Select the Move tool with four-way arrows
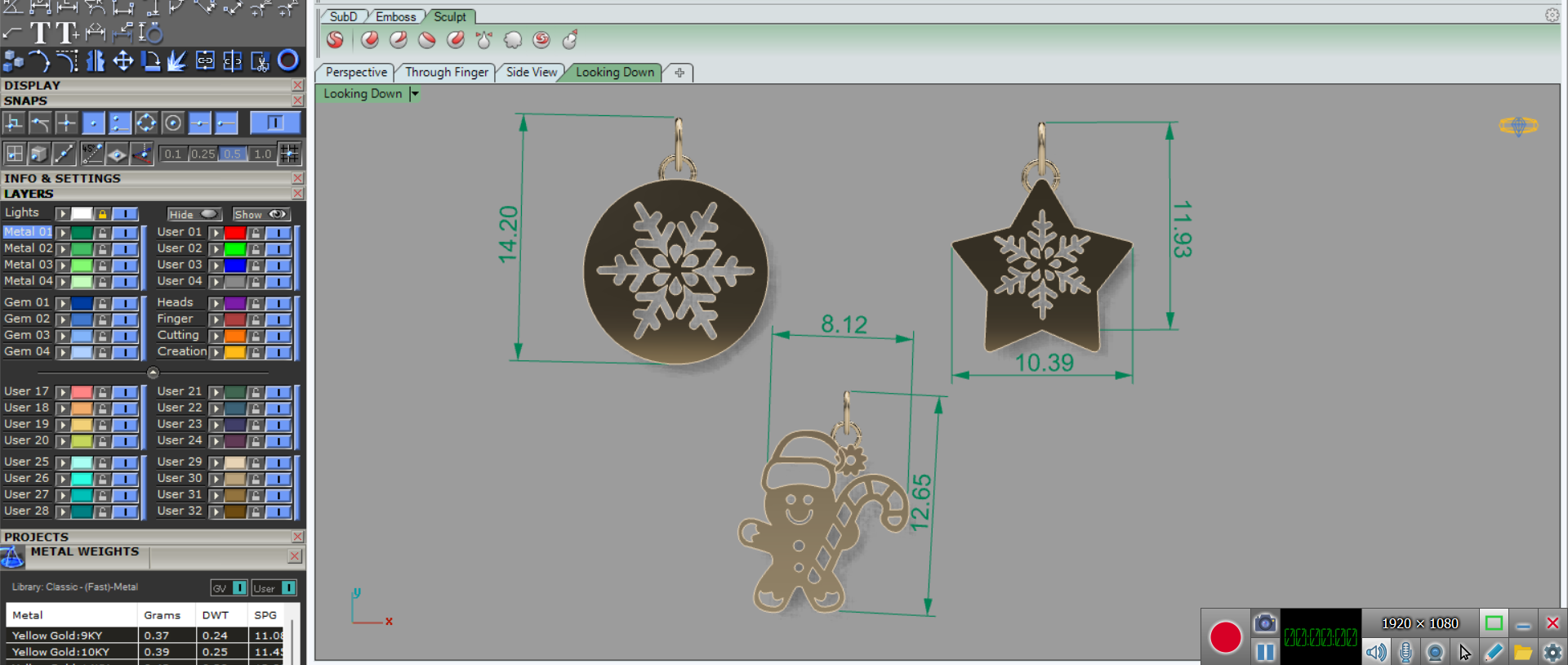Screen dimensions: 1568x665 point(123,61)
